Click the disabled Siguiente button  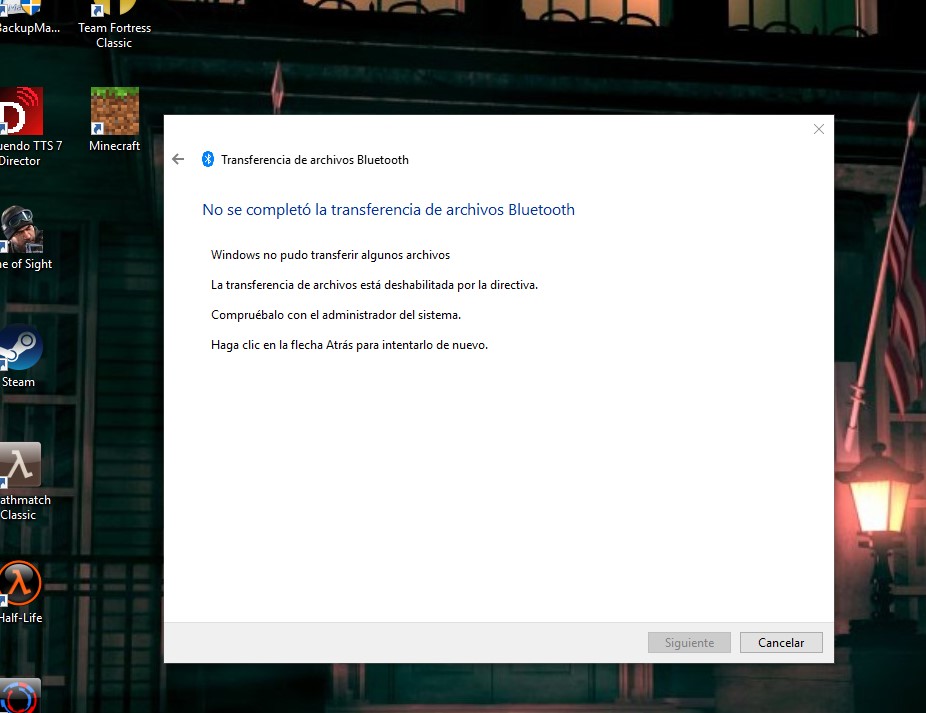689,642
